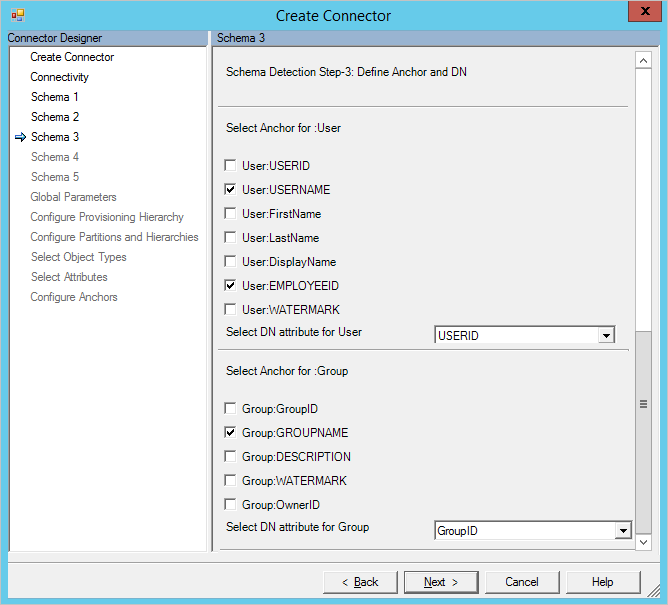668x605 pixels.
Task: Click the 'Select DN attribute for User' label
Action: (294, 332)
